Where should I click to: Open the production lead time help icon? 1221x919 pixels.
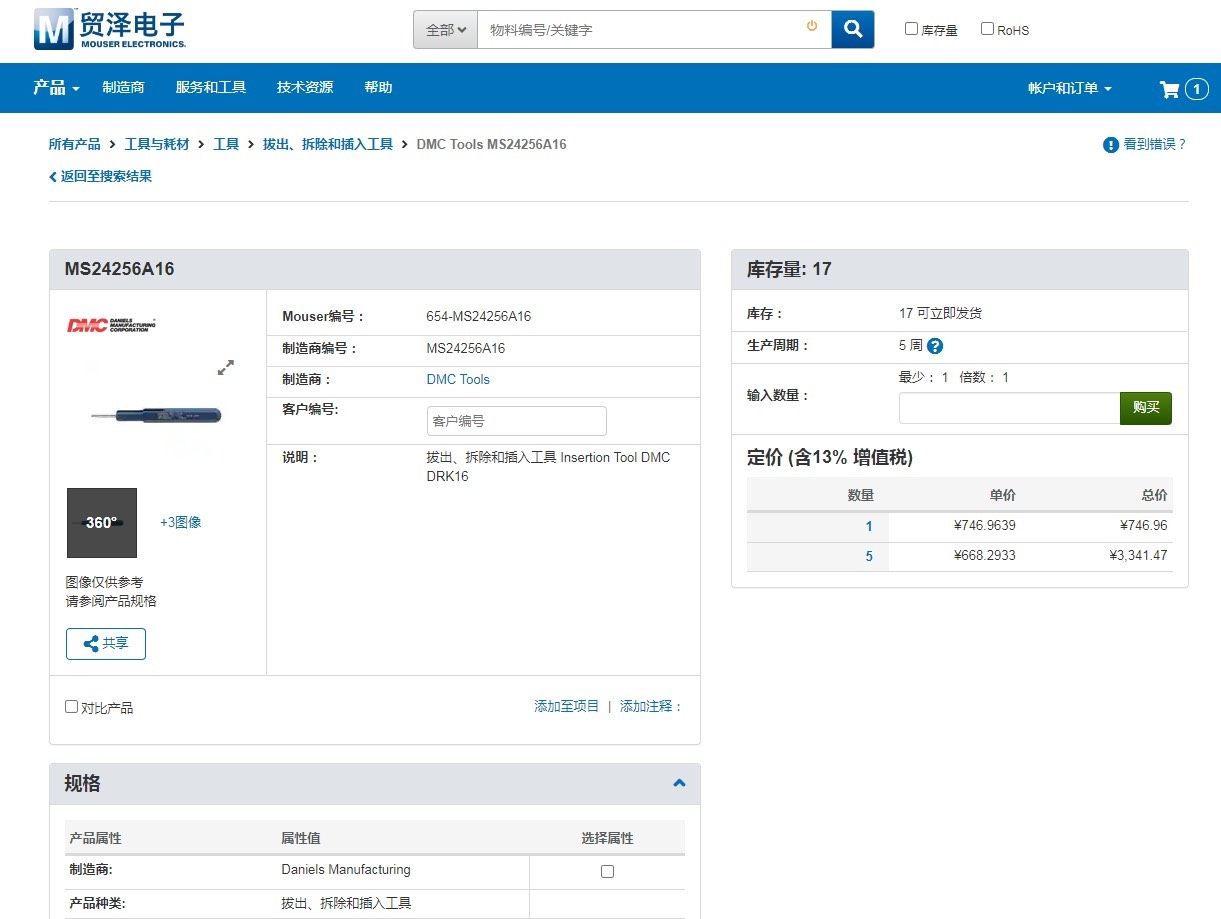[x=935, y=346]
